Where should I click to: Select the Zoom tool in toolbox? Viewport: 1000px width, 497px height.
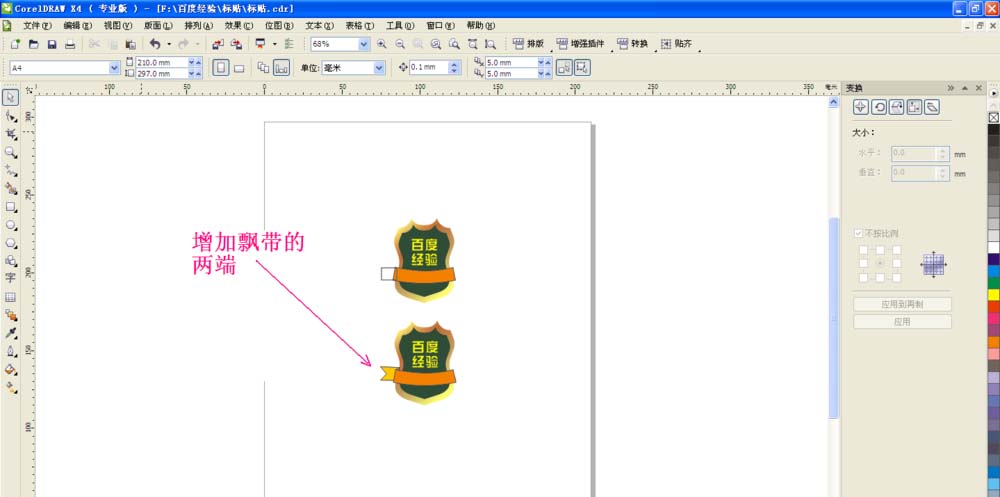click(x=11, y=152)
